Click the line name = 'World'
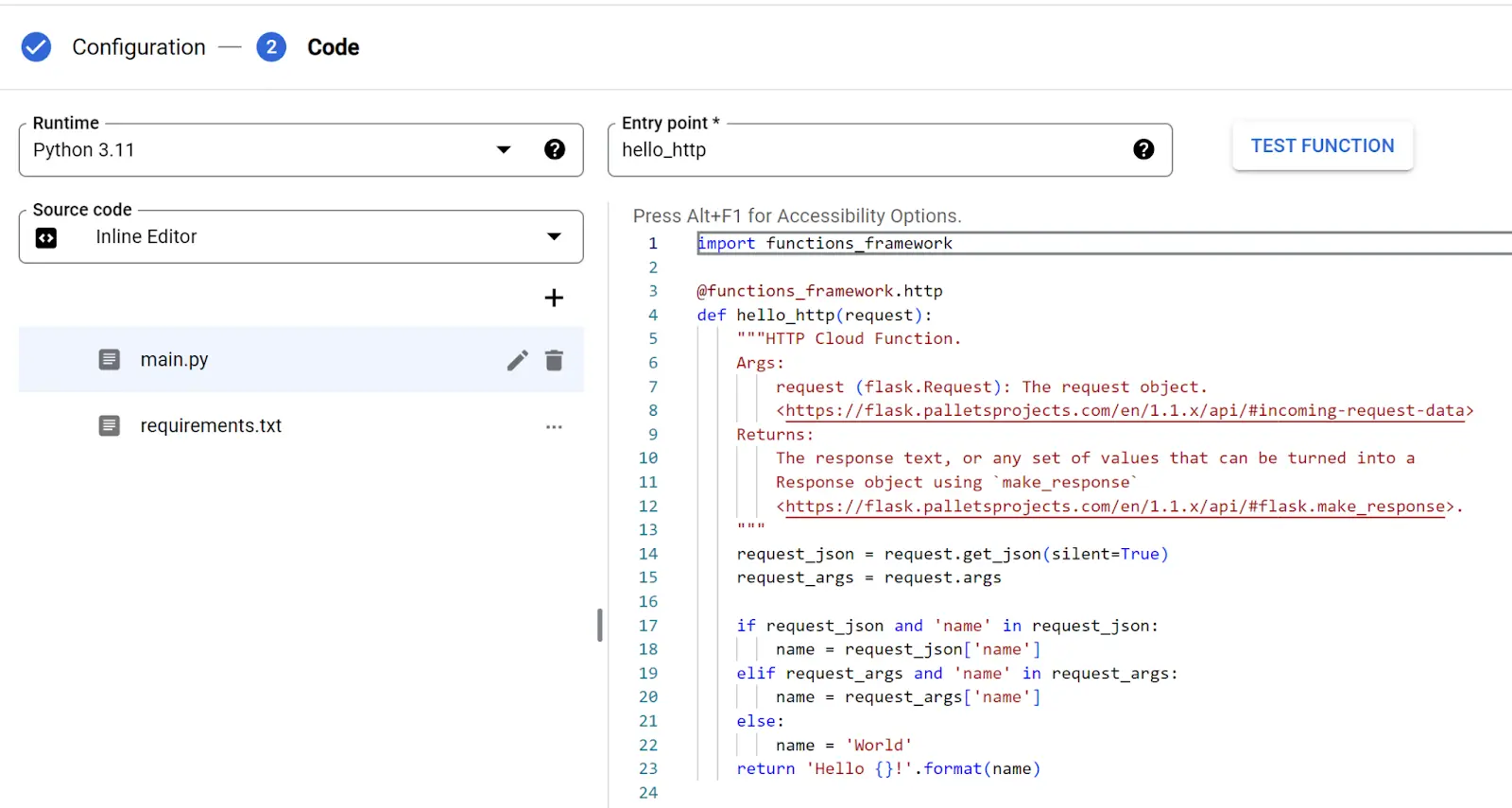1512x808 pixels. [x=844, y=745]
